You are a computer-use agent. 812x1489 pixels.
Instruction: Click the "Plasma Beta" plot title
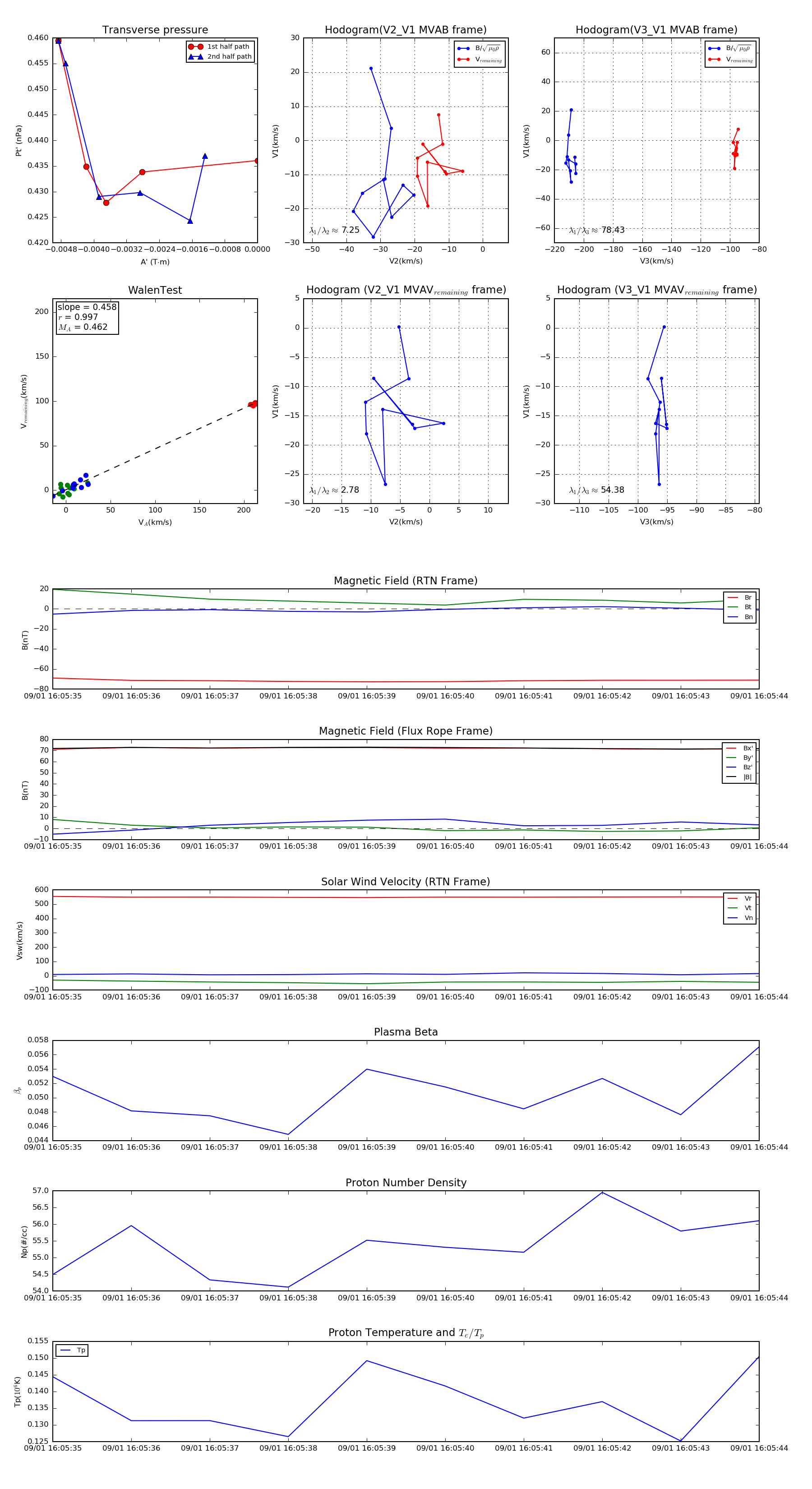pos(406,1032)
